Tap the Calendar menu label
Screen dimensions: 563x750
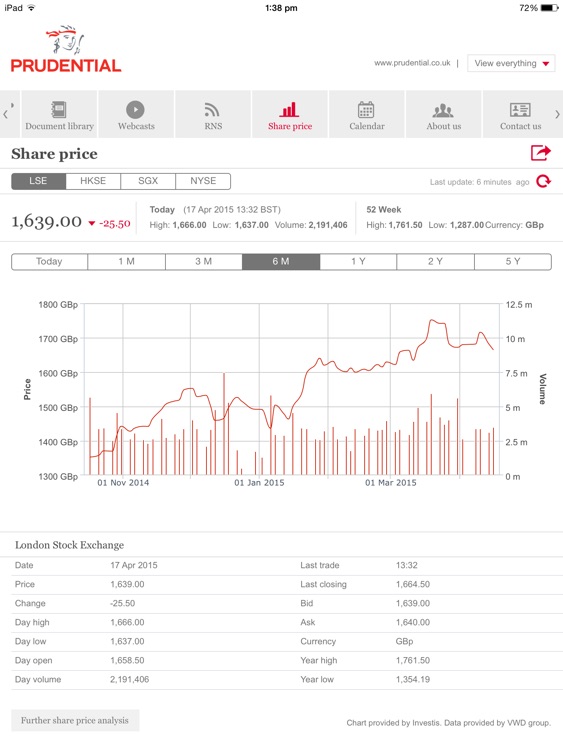(367, 126)
